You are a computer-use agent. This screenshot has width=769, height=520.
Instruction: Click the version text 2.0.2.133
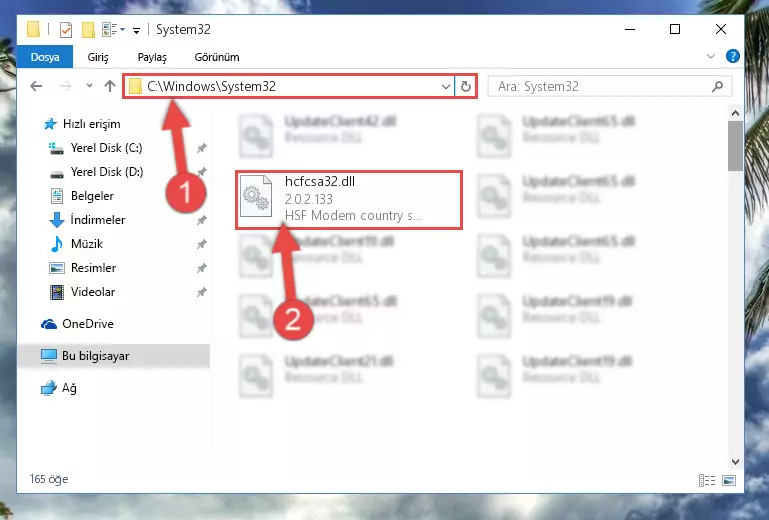tap(308, 199)
